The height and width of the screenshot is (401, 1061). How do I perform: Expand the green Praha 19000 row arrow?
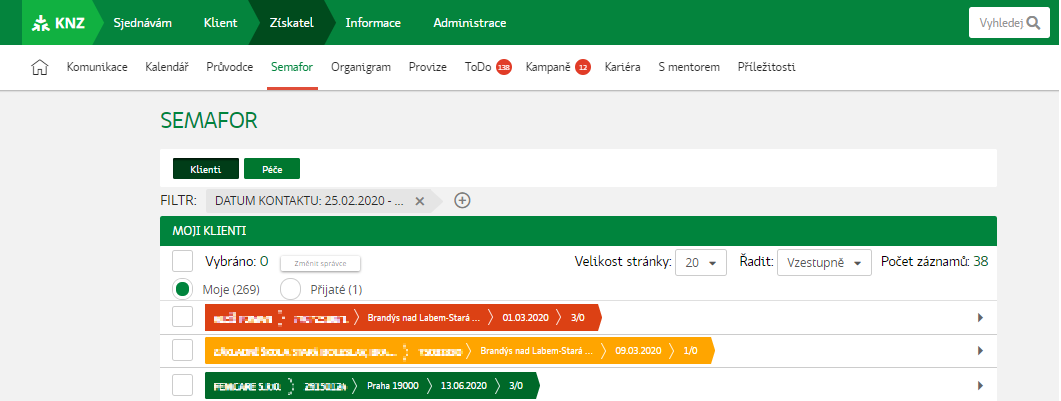tap(978, 385)
